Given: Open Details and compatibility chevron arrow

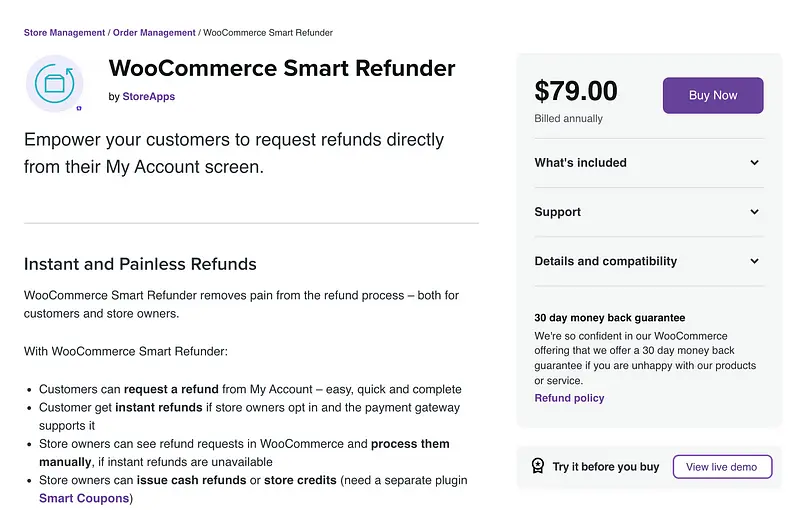Looking at the screenshot, I should click(x=755, y=261).
